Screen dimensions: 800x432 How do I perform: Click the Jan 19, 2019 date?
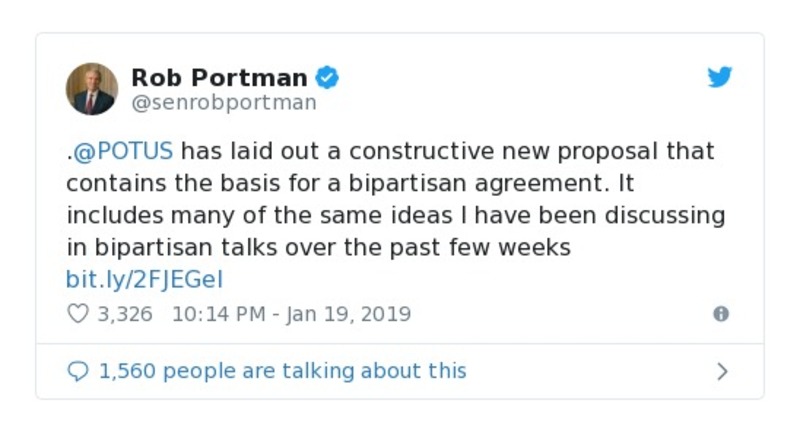point(348,314)
